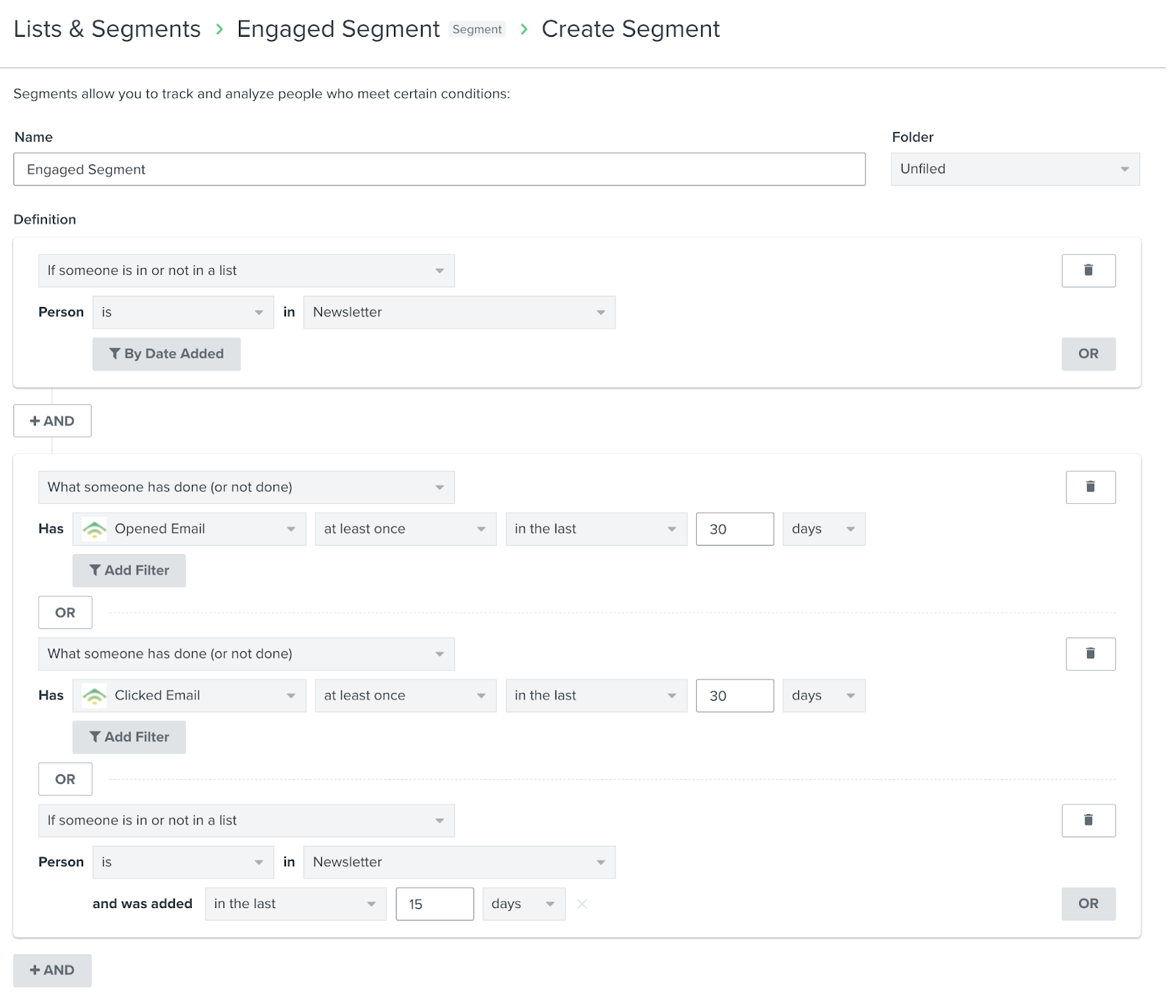Add Filter to Opened Email condition
Image resolution: width=1176 pixels, height=1008 pixels.
pyautogui.click(x=129, y=571)
